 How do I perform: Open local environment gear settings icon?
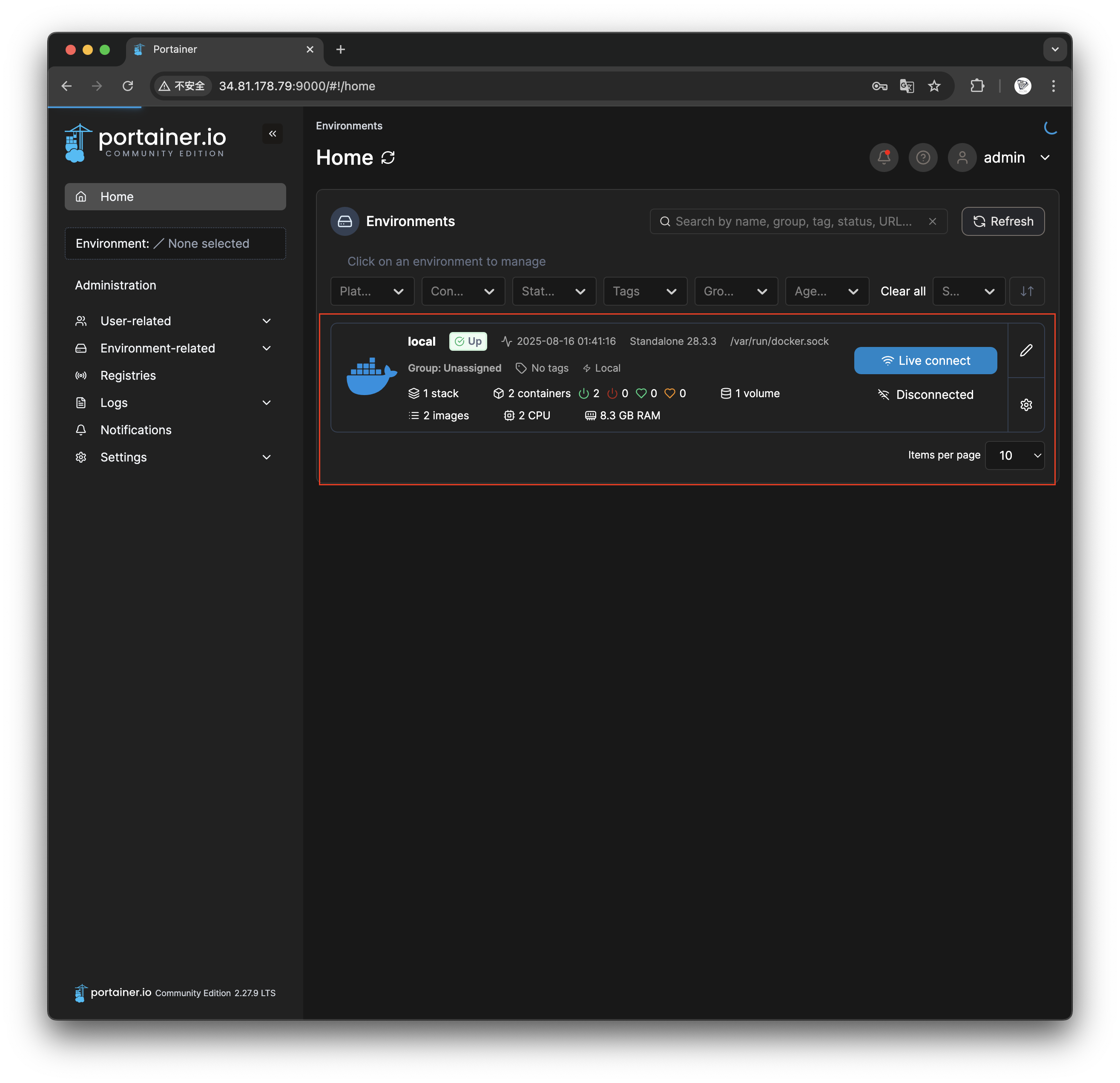[x=1026, y=404]
